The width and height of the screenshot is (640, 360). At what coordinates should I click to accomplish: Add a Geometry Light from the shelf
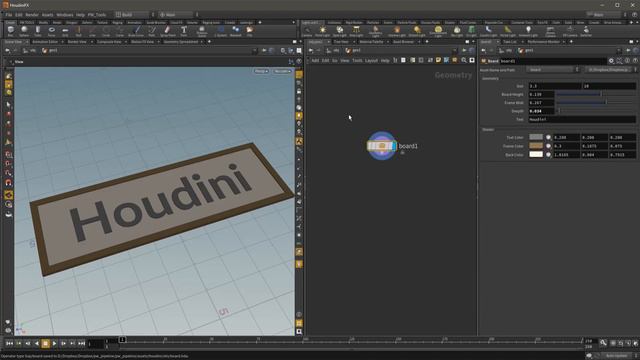376,31
